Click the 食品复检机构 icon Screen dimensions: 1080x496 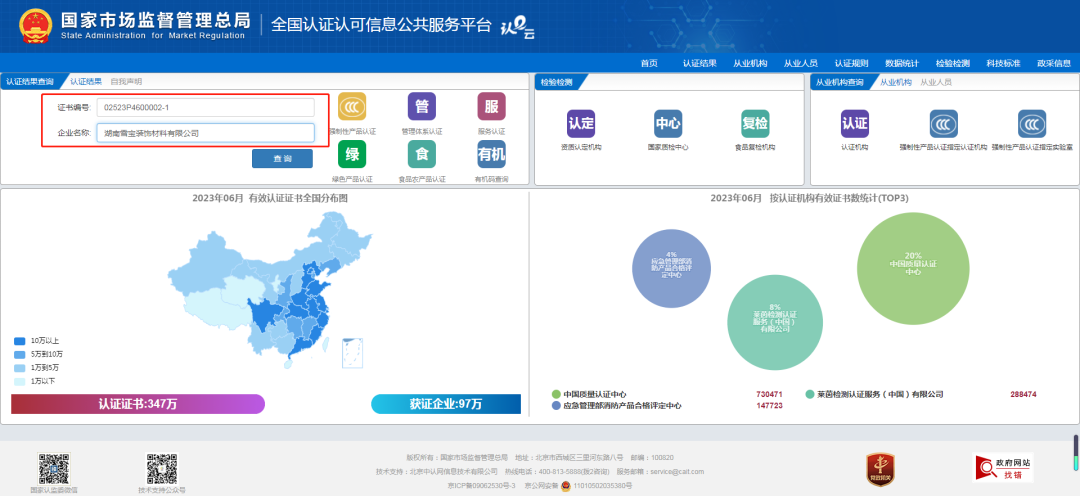point(755,124)
